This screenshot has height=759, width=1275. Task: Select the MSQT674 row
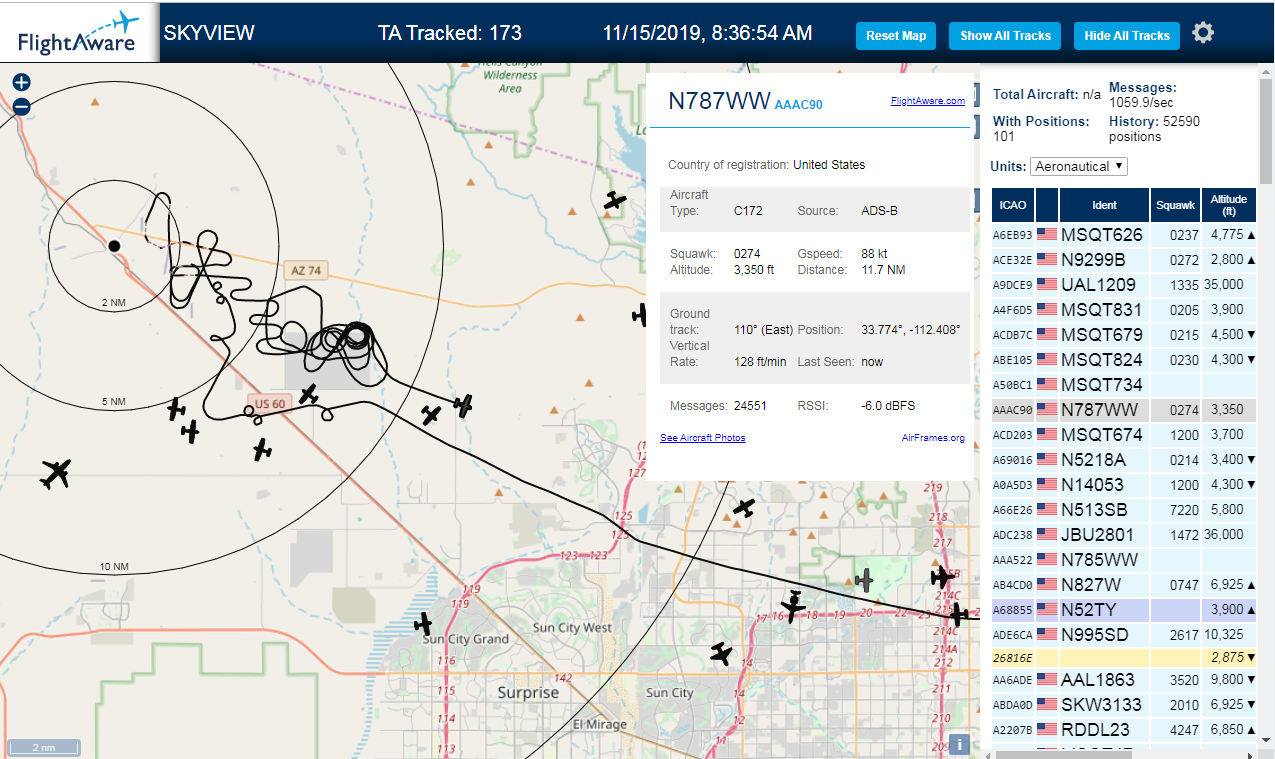click(1124, 435)
